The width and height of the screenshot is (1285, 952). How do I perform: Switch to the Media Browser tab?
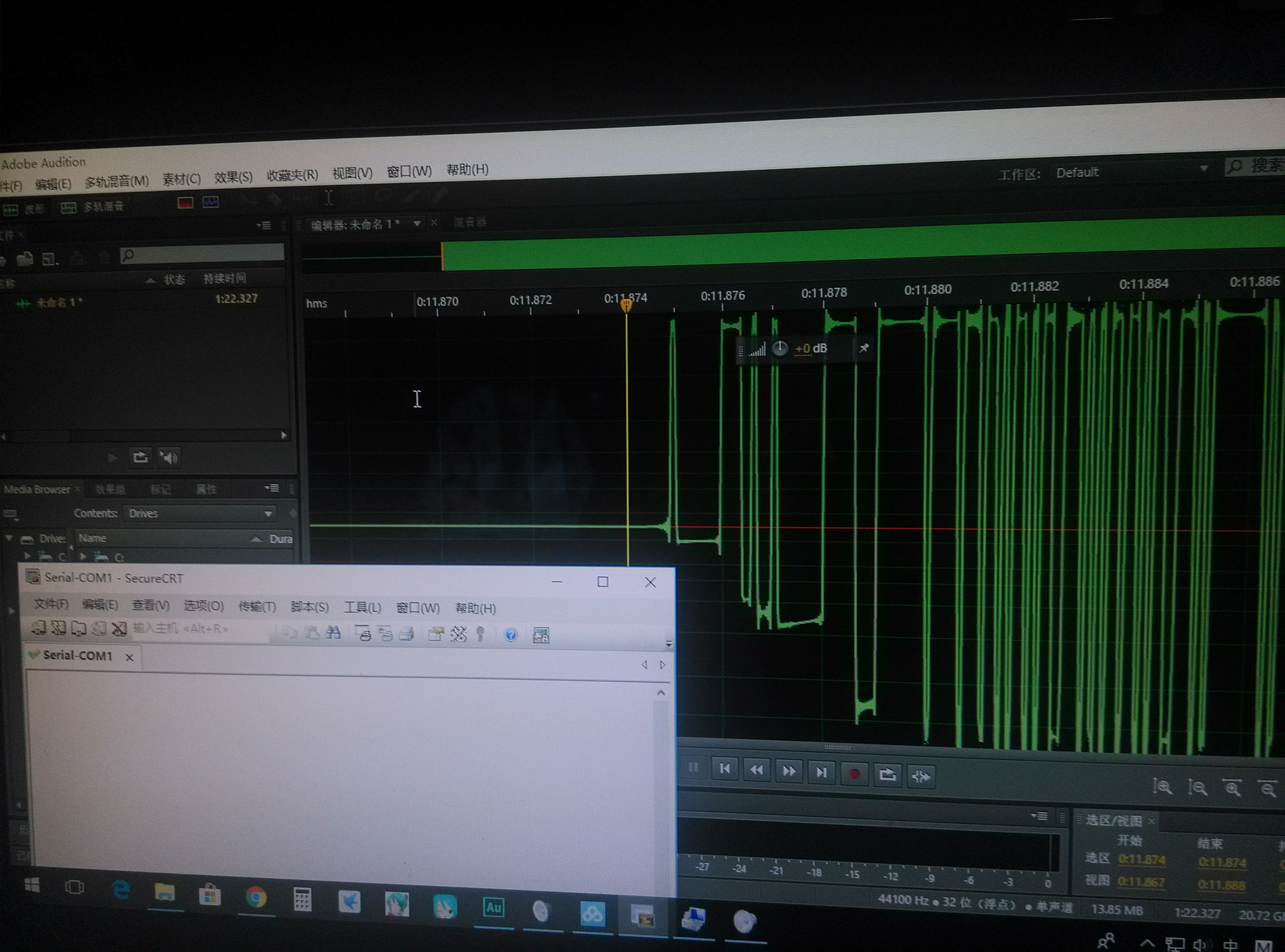click(37, 489)
